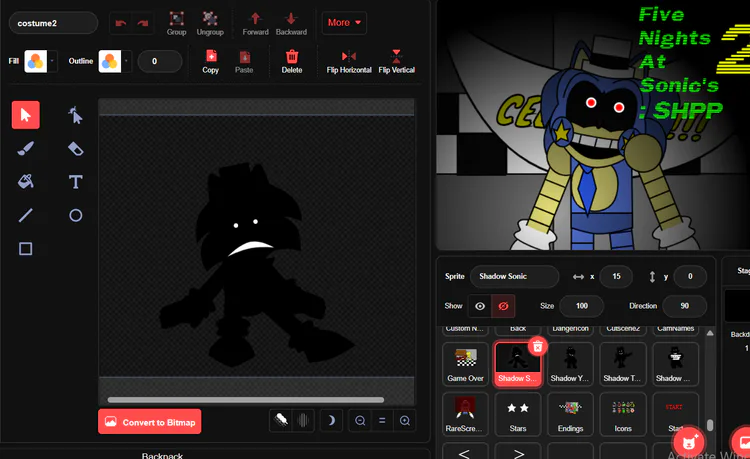Open the Outline color picker
Screen dimensions: 750x459
pyautogui.click(x=110, y=61)
